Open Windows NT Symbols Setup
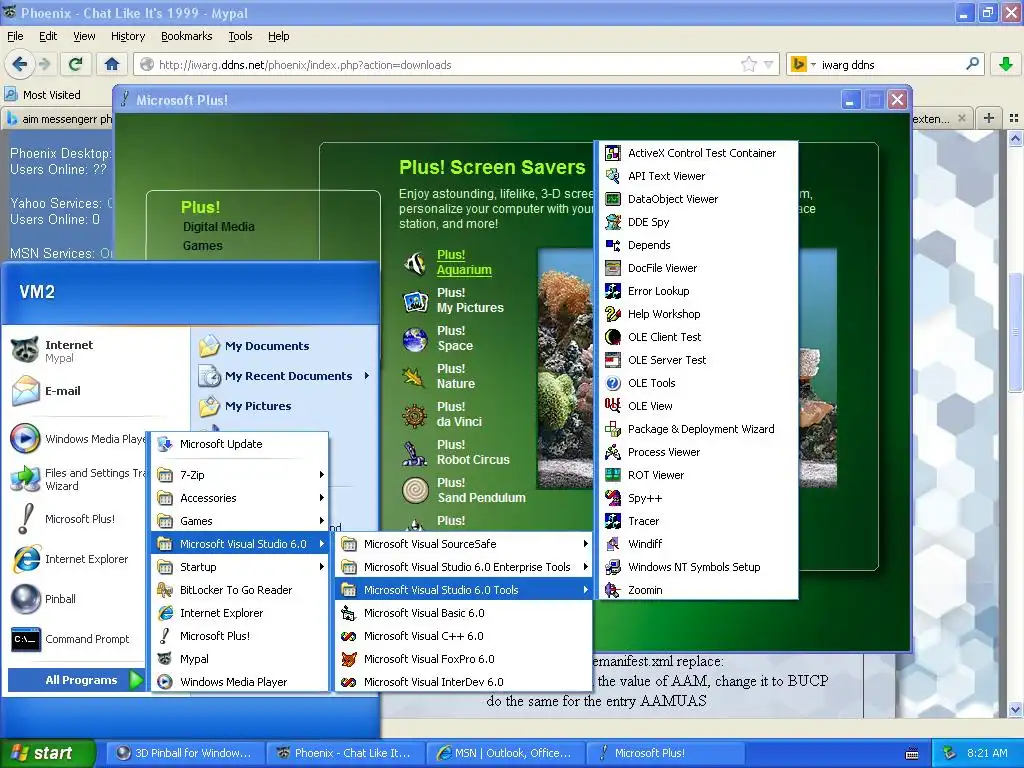The height and width of the screenshot is (768, 1024). pyautogui.click(x=698, y=567)
